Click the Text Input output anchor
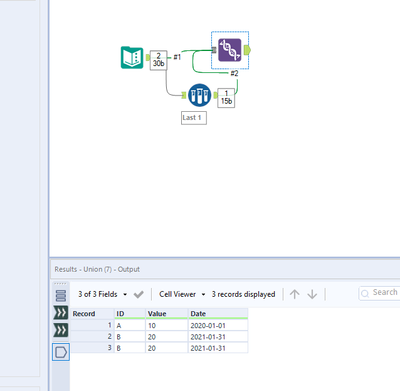 148,58
